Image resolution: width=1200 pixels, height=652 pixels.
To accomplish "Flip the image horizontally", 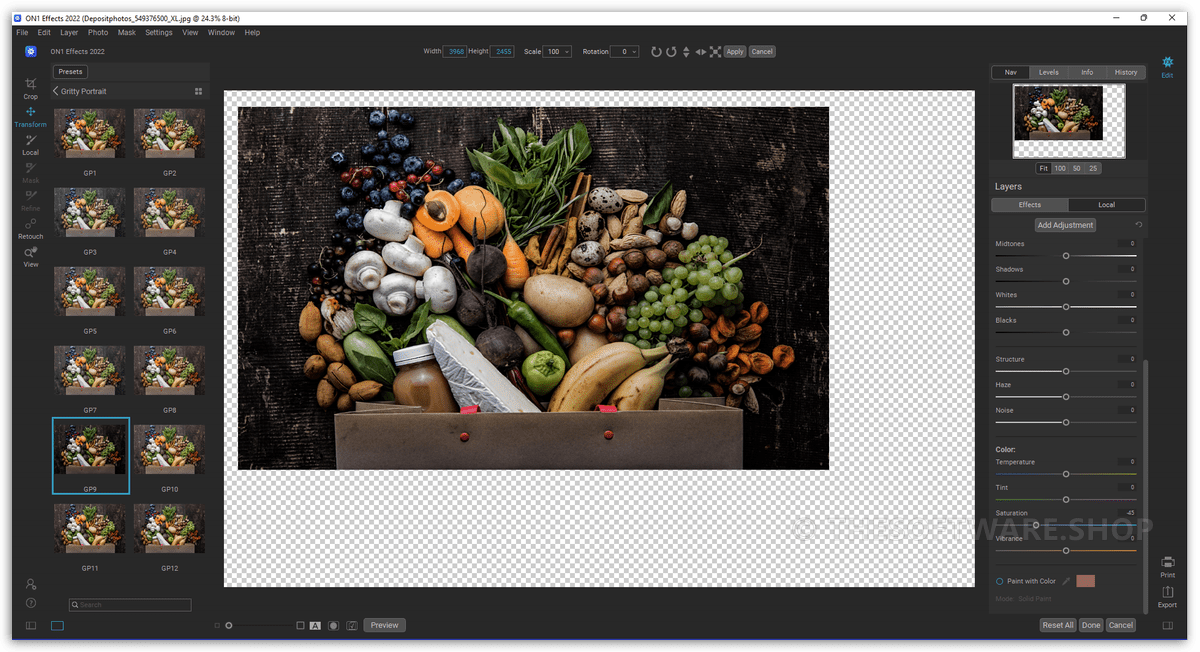I will pos(700,51).
